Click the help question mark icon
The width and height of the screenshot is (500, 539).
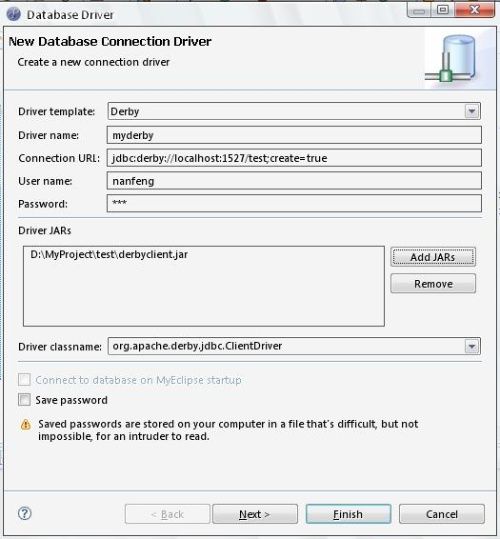tap(24, 514)
